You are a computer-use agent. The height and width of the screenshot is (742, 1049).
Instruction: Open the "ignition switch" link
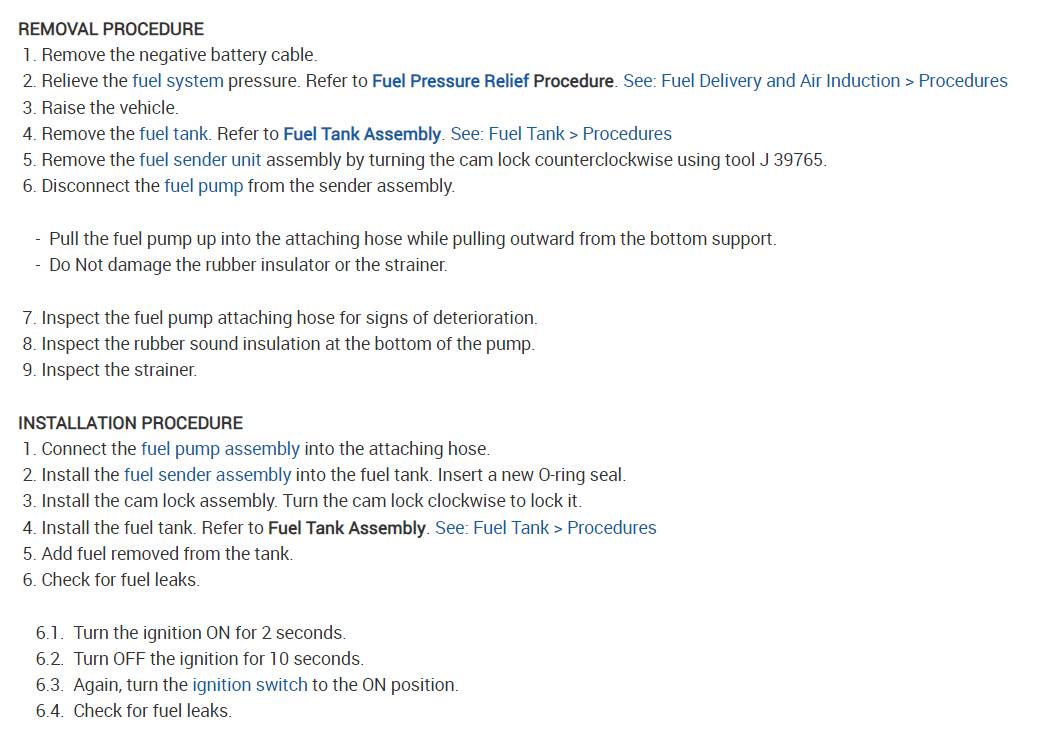250,685
